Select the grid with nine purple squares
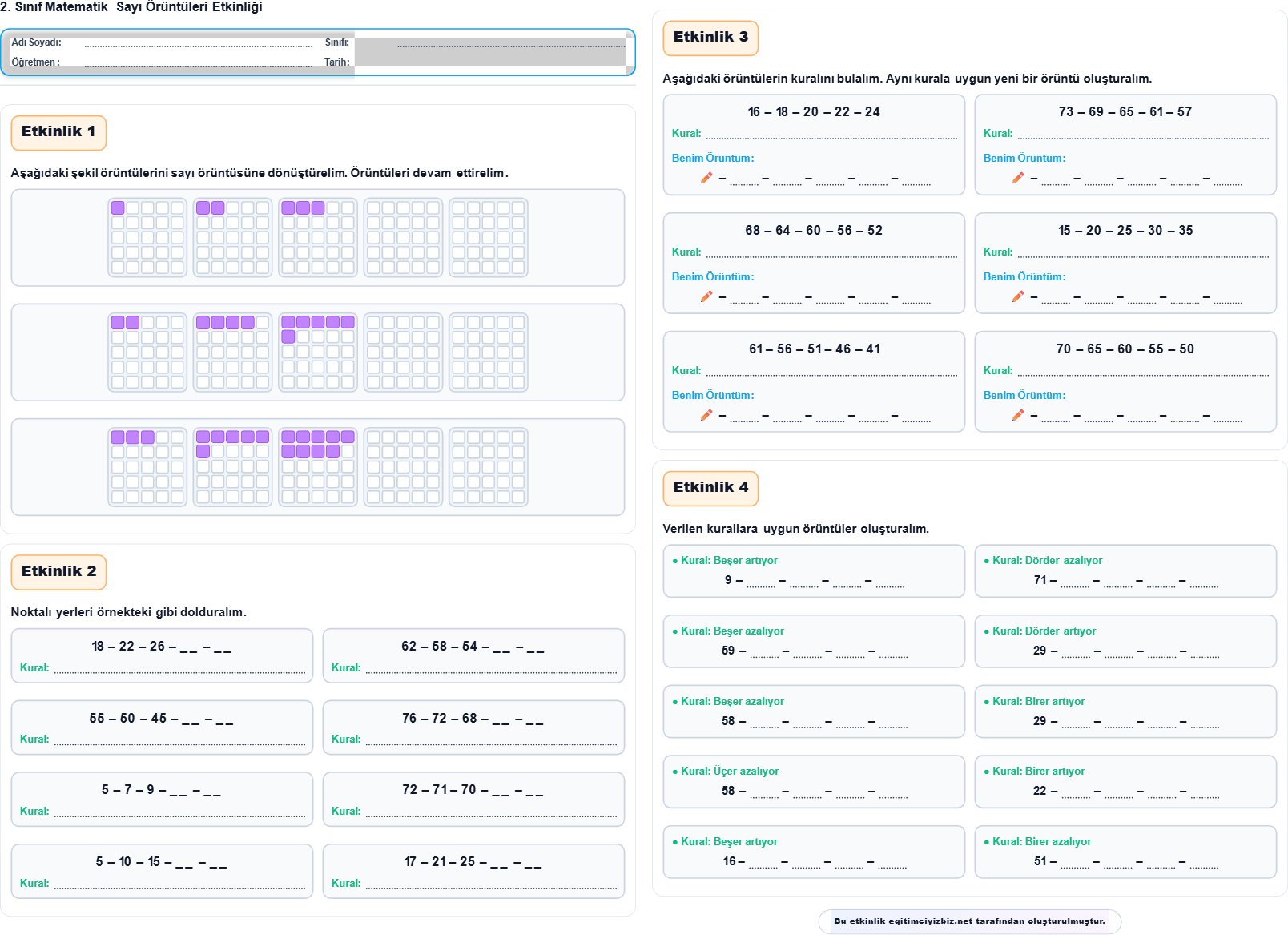Screen dimensions: 1288x935 click(x=318, y=467)
